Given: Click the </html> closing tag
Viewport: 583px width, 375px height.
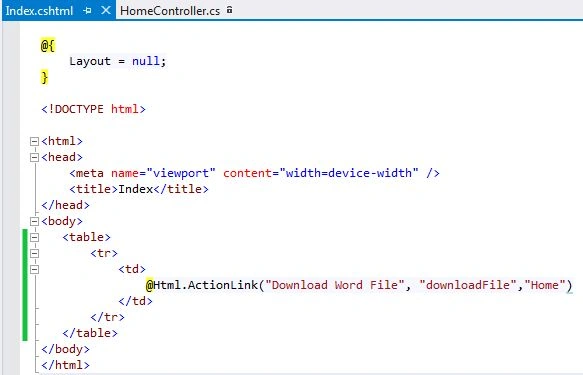Looking at the screenshot, I should click(65, 365).
